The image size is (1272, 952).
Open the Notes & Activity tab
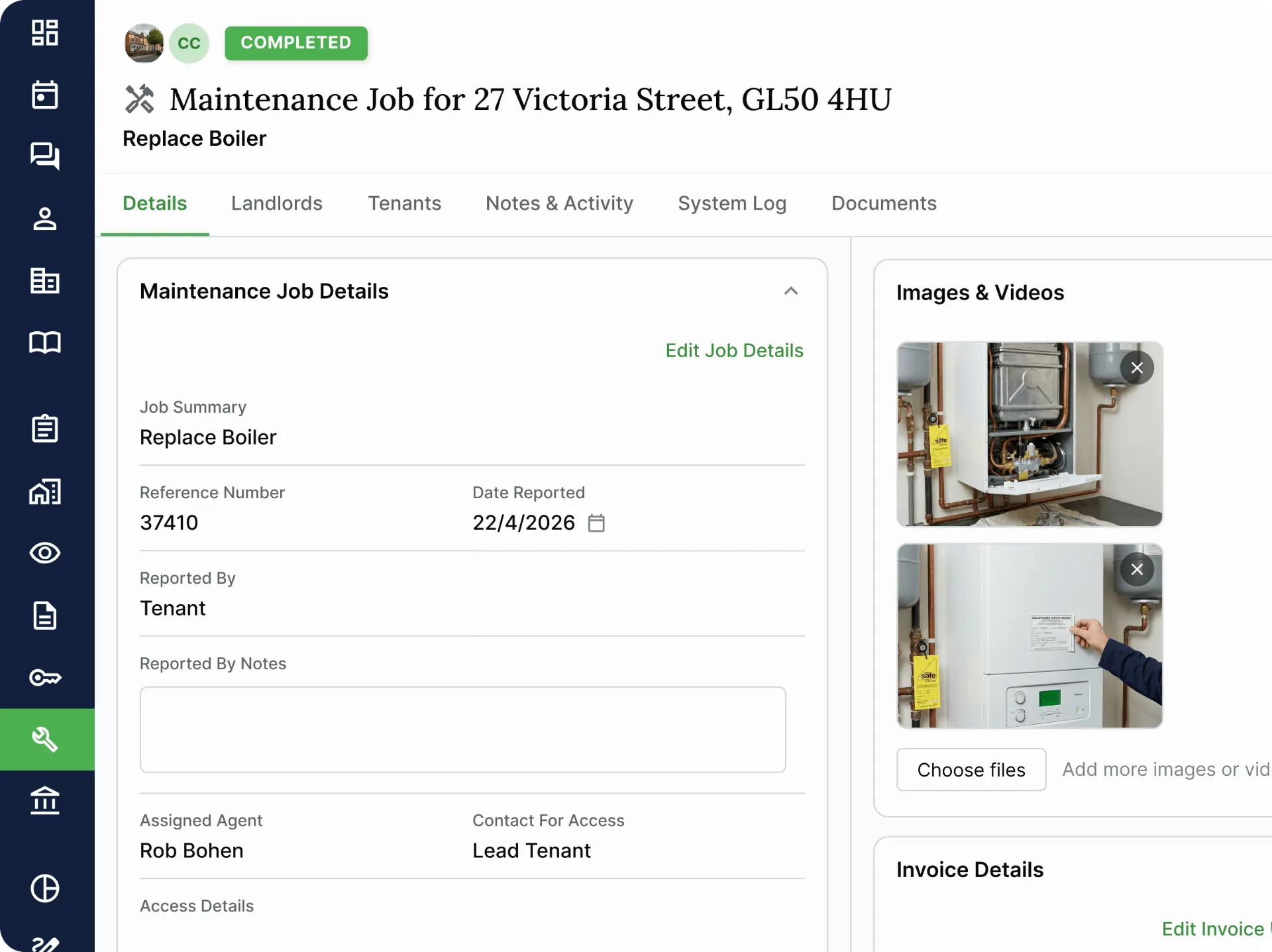tap(560, 203)
